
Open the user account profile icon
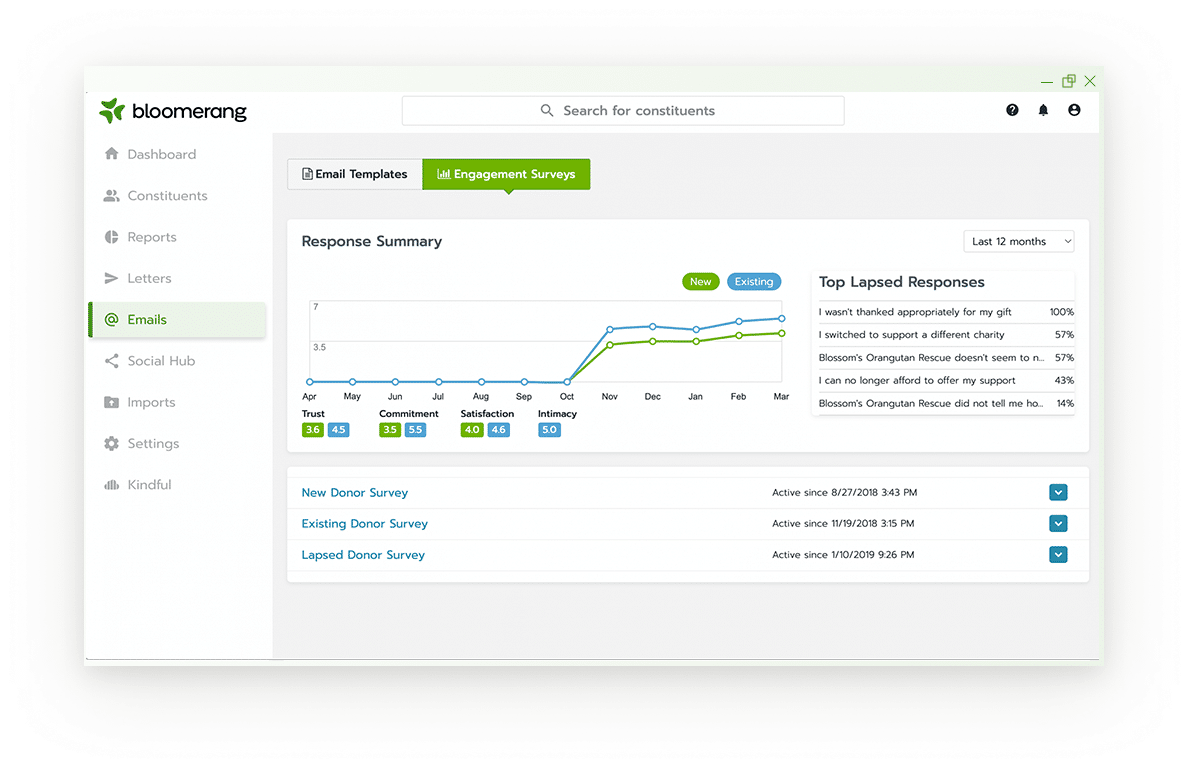pyautogui.click(x=1074, y=110)
